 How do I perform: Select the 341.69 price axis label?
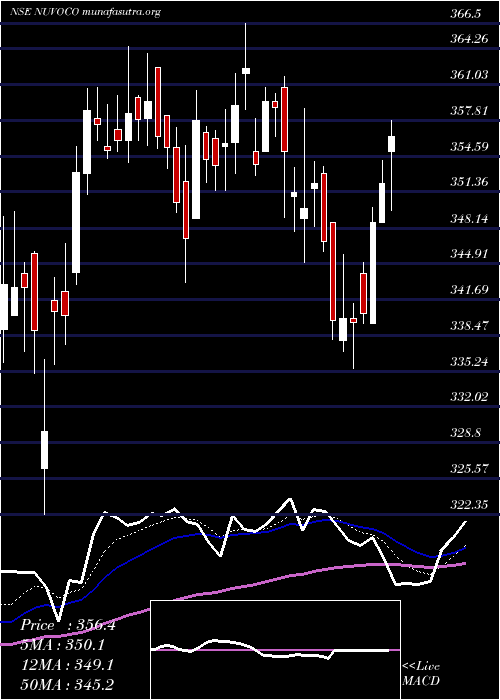[x=469, y=290]
